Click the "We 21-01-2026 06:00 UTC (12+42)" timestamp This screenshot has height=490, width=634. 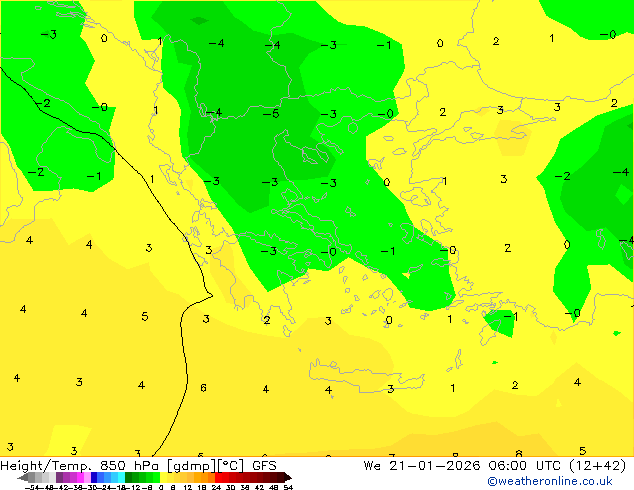click(x=495, y=466)
